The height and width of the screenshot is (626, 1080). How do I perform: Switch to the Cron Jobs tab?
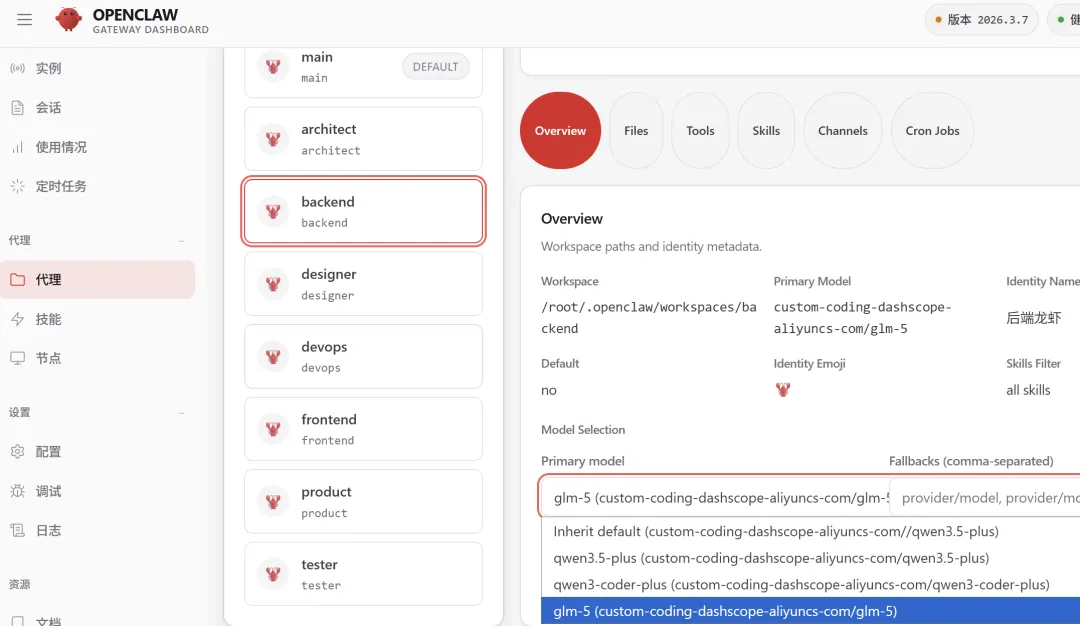point(932,130)
